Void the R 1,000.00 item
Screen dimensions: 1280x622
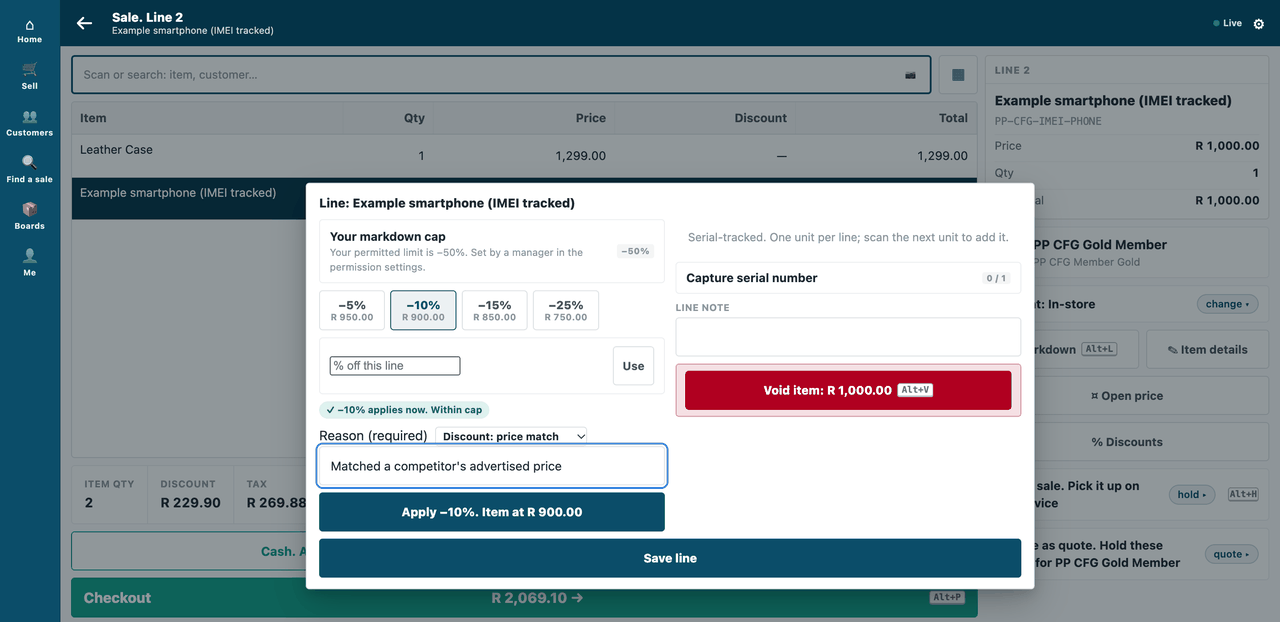(x=848, y=390)
